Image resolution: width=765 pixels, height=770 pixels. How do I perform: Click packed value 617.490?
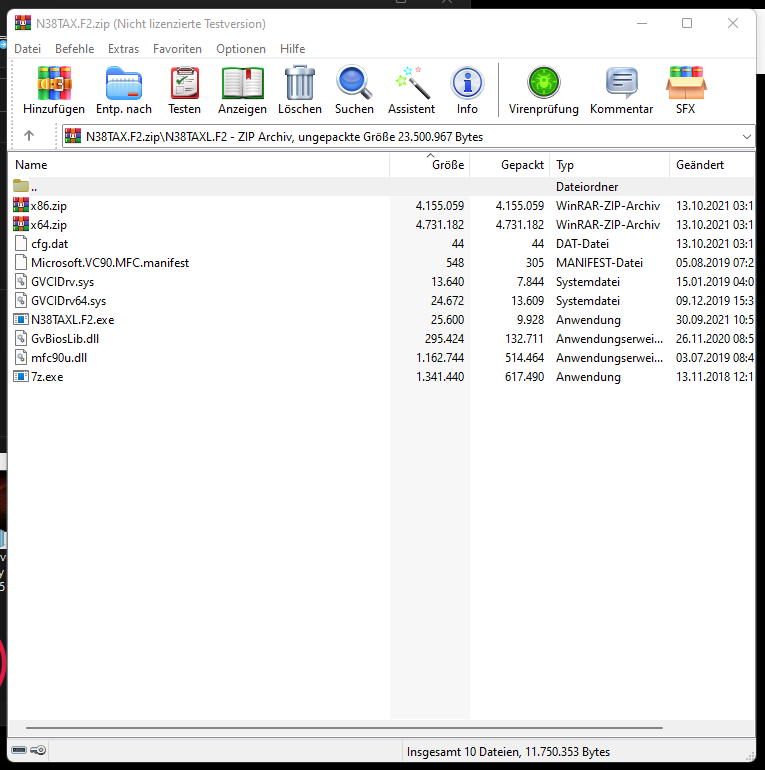(x=524, y=377)
